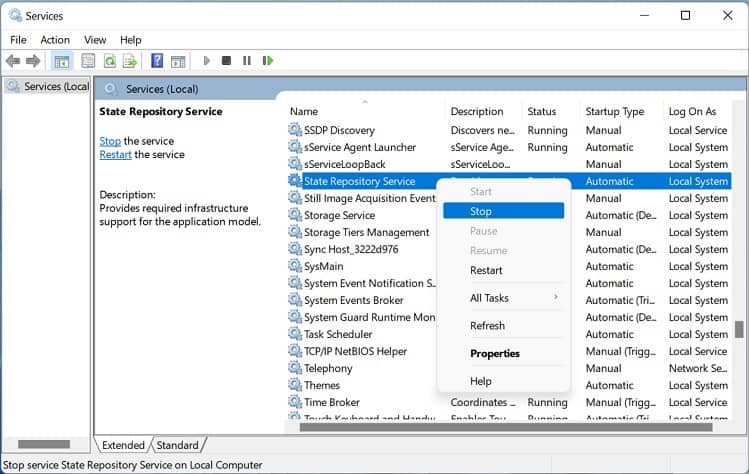Image resolution: width=749 pixels, height=474 pixels.
Task: Toggle the Show/Hide Console Tree icon
Action: [x=62, y=61]
